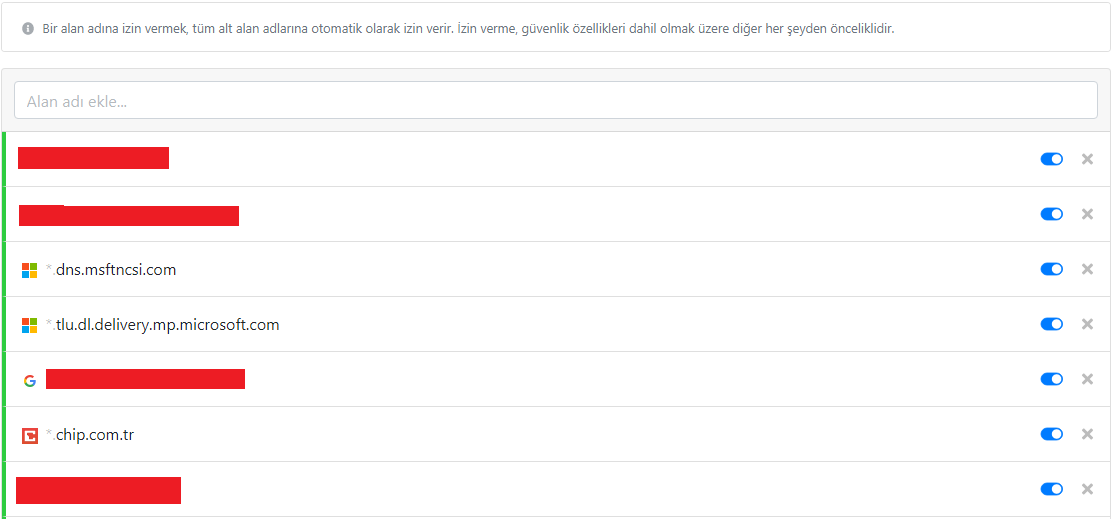The height and width of the screenshot is (519, 1114).
Task: Toggle the entry just below *.chip.com.tr
Action: [x=1051, y=489]
